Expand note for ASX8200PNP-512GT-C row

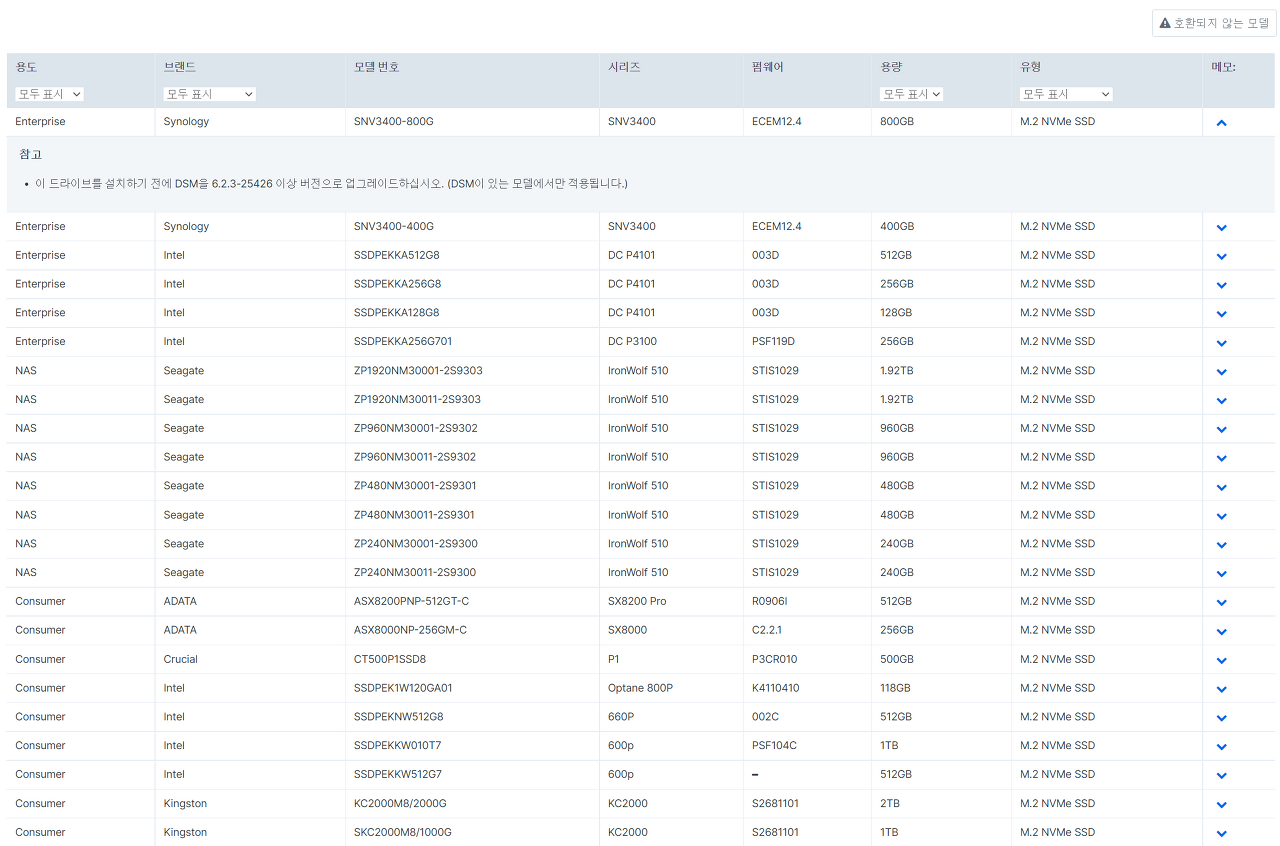pos(1221,603)
